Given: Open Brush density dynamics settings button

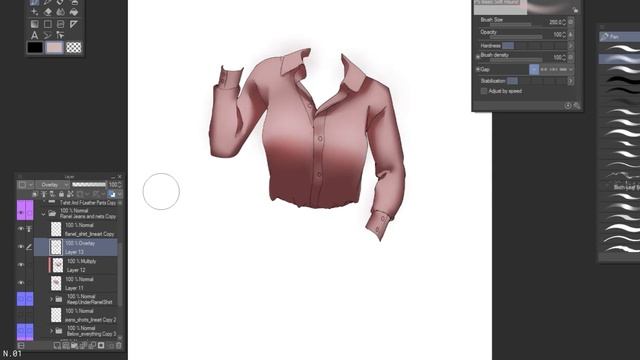Looking at the screenshot, I should [571, 57].
